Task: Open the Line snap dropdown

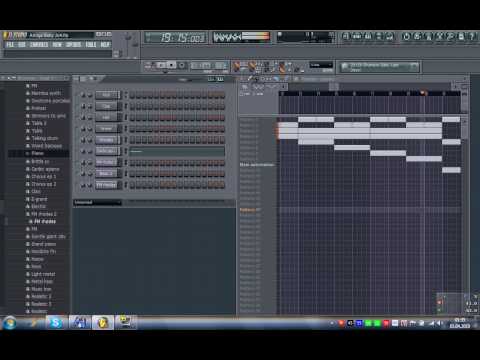Action: 321,65
